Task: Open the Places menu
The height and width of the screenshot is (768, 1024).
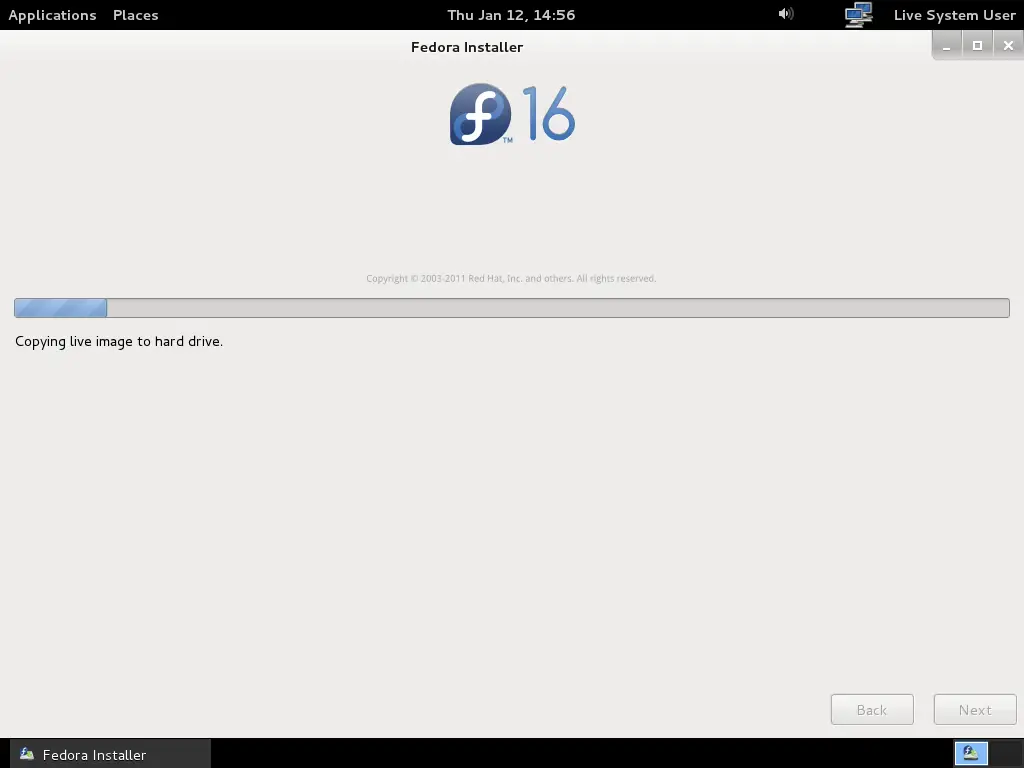Action: pos(135,15)
